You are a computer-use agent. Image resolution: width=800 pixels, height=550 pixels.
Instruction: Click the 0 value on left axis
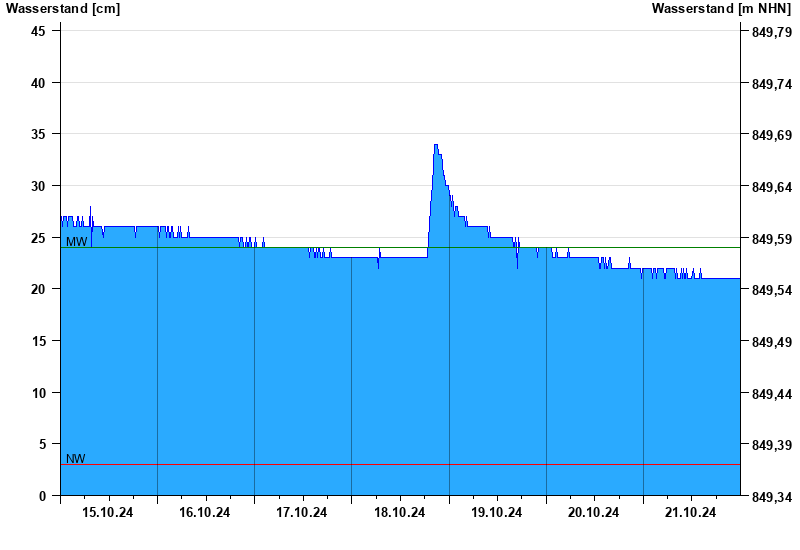pyautogui.click(x=42, y=496)
